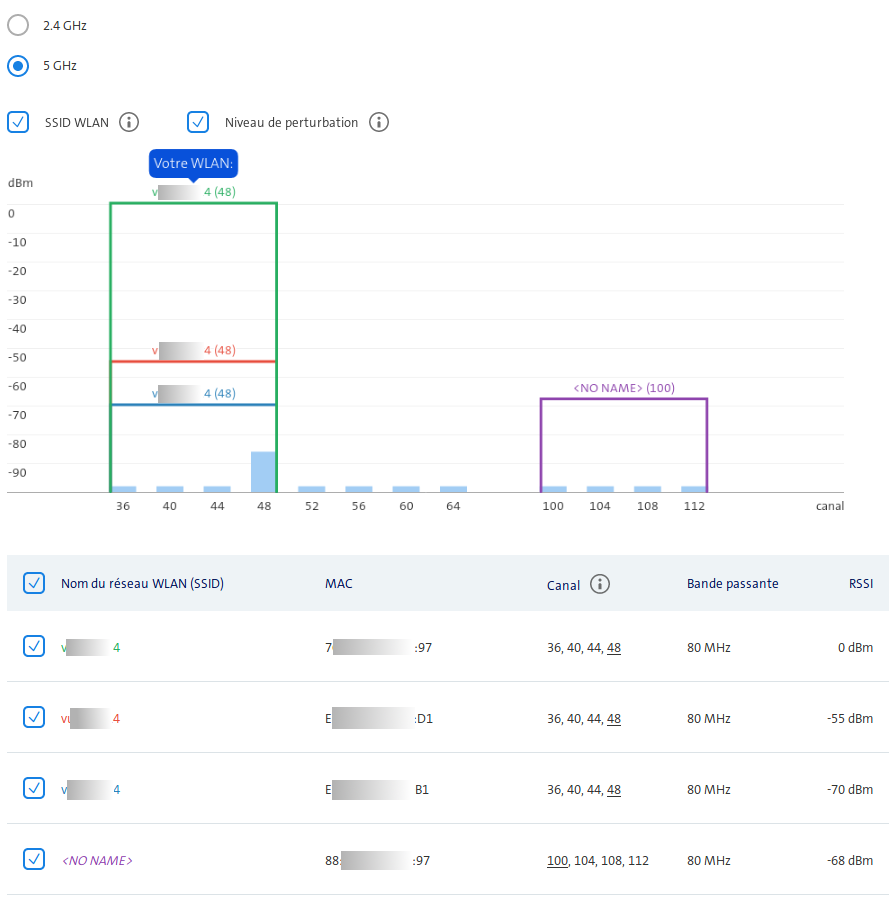Click info icon next to SSID WLAN
The width and height of the screenshot is (894, 902).
[x=128, y=122]
